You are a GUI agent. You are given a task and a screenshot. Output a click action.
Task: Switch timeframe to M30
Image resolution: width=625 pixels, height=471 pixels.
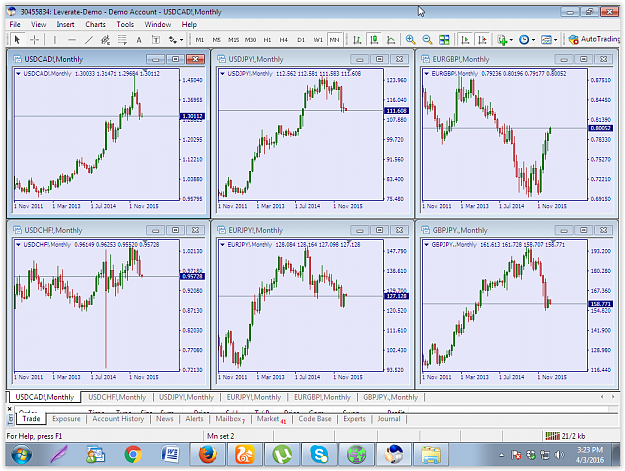coord(250,40)
